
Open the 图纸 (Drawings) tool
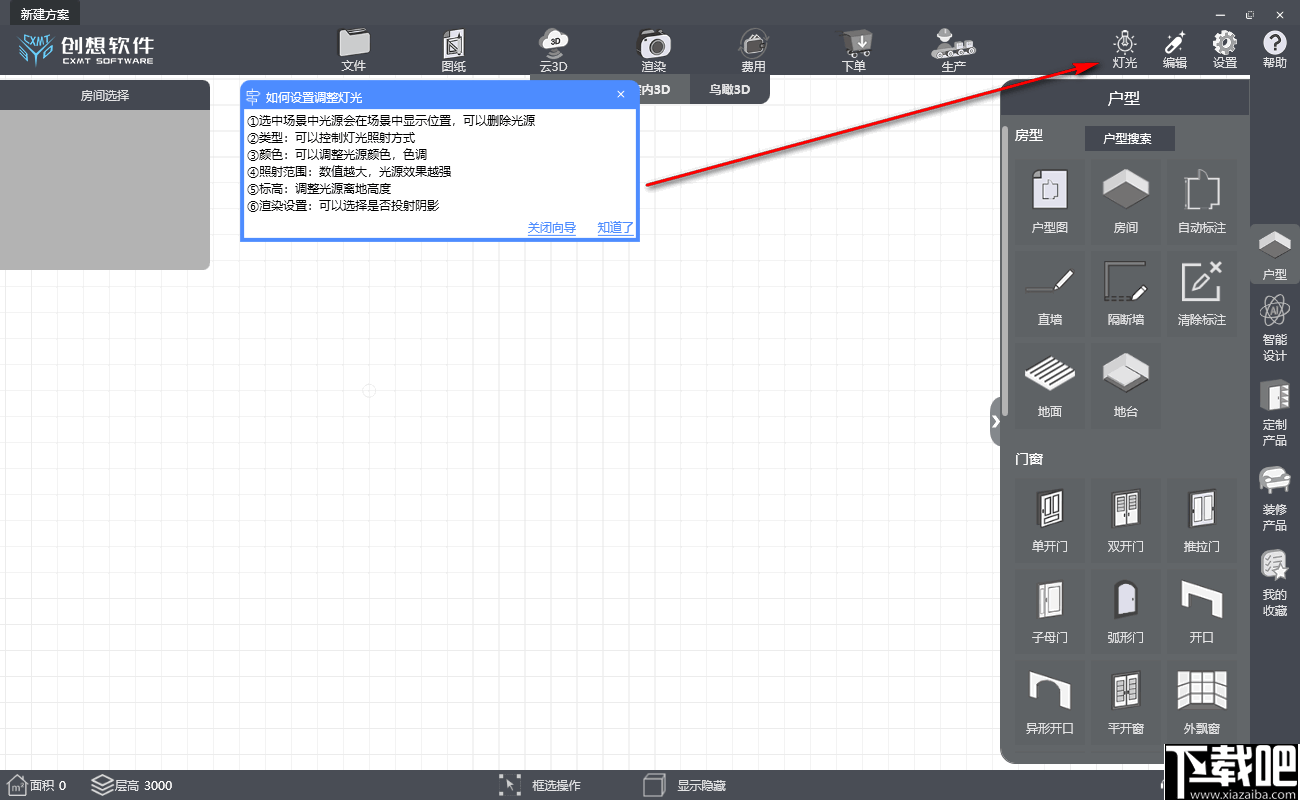454,50
